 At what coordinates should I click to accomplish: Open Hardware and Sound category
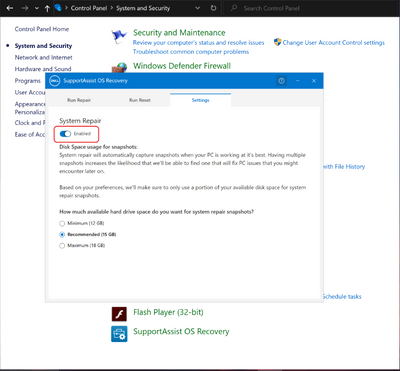point(43,69)
